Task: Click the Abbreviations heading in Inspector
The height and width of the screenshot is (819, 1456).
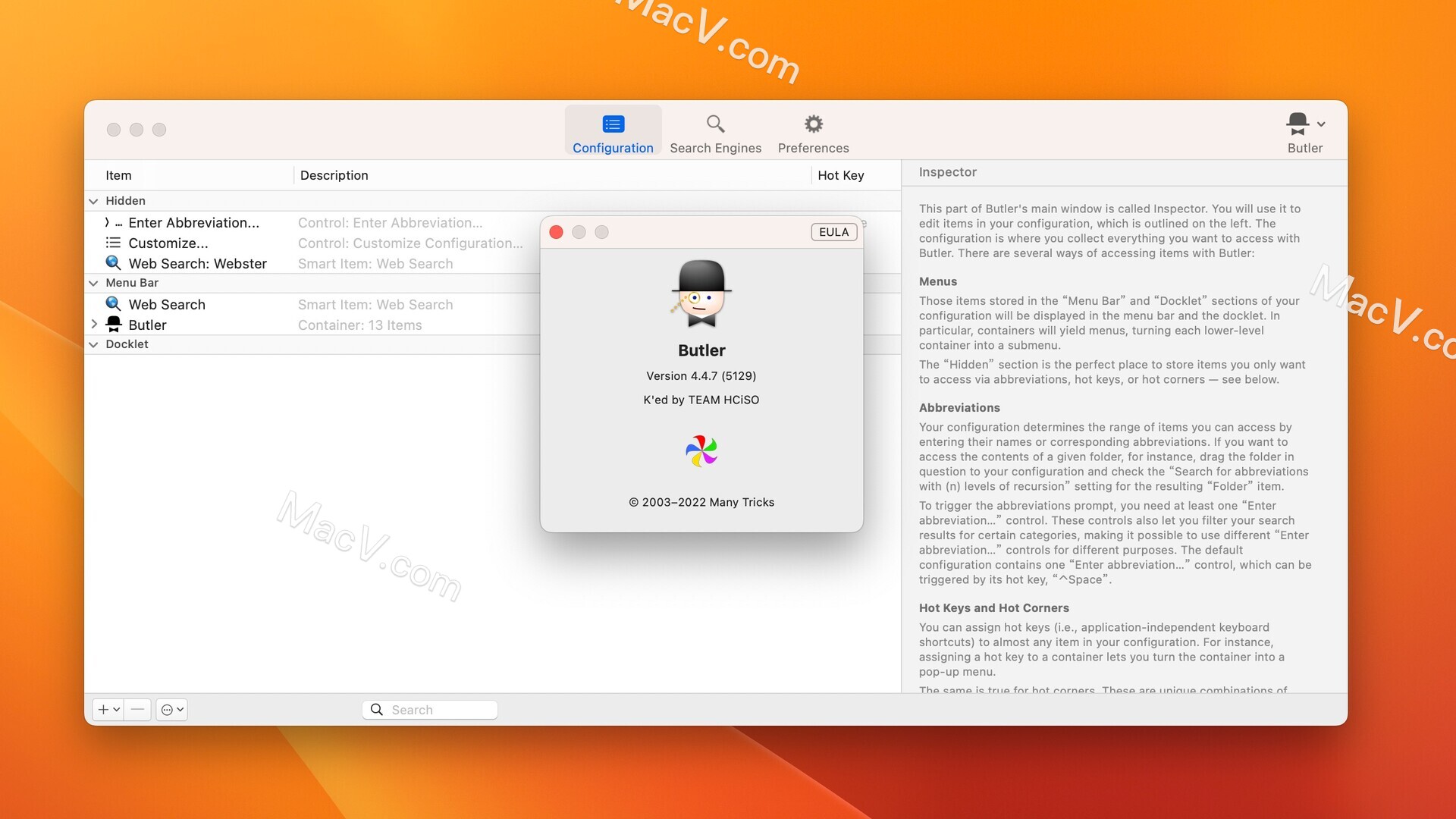Action: pos(959,407)
